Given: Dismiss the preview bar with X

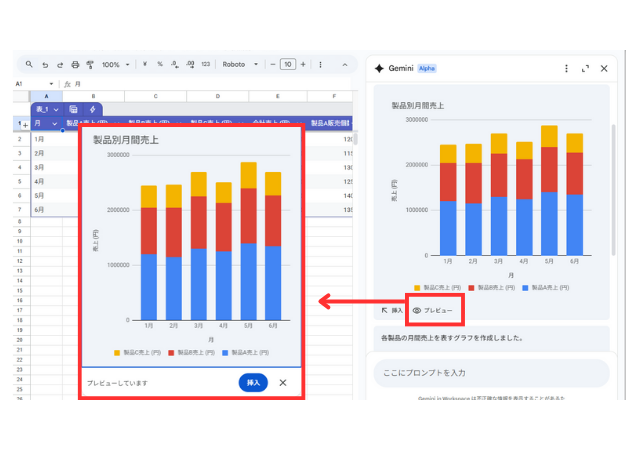Looking at the screenshot, I should click(x=283, y=383).
